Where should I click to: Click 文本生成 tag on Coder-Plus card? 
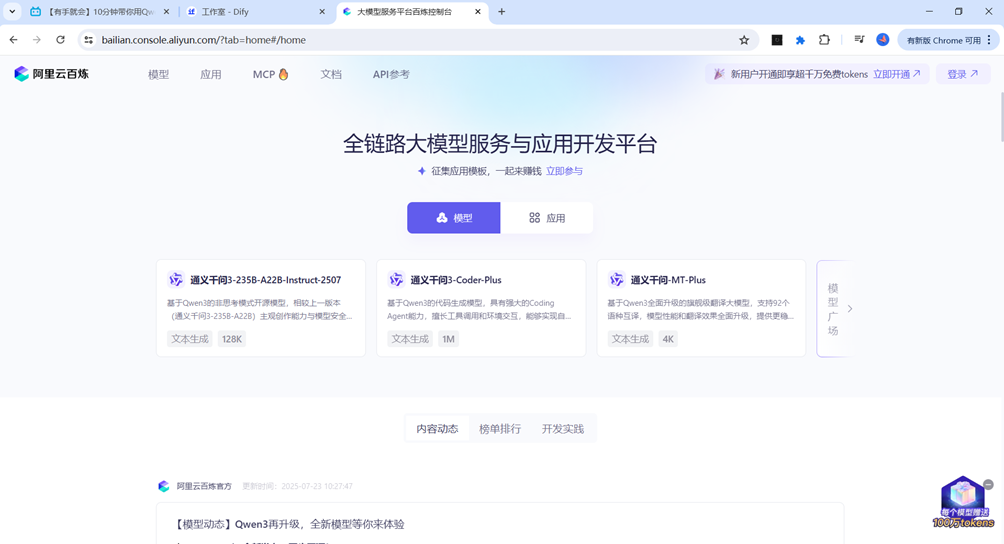(410, 339)
